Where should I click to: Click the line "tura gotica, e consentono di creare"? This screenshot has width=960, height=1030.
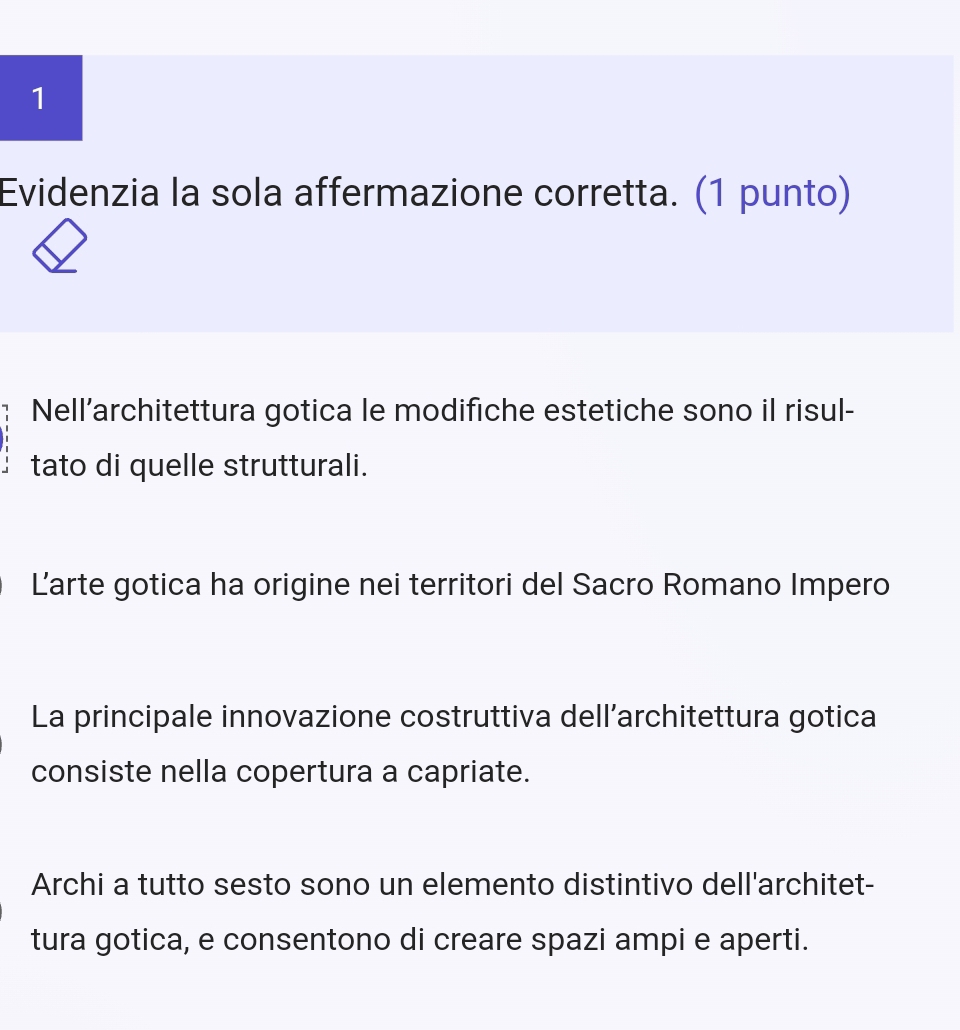419,940
